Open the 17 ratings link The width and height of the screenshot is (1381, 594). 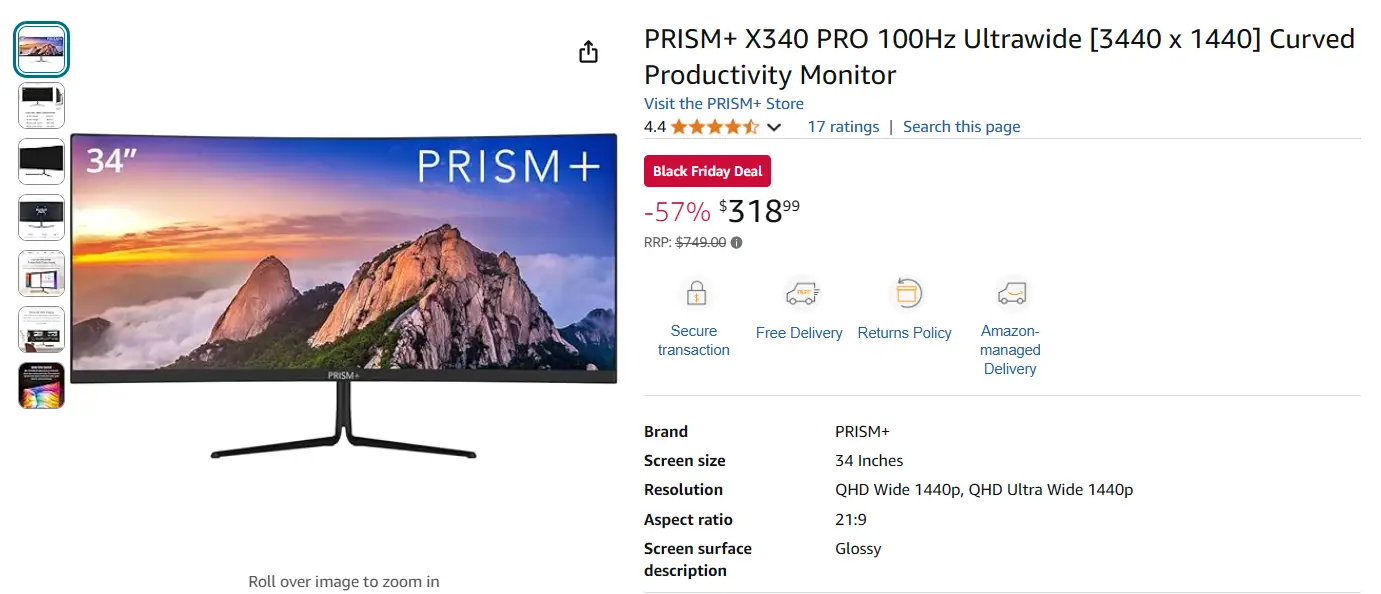point(842,126)
